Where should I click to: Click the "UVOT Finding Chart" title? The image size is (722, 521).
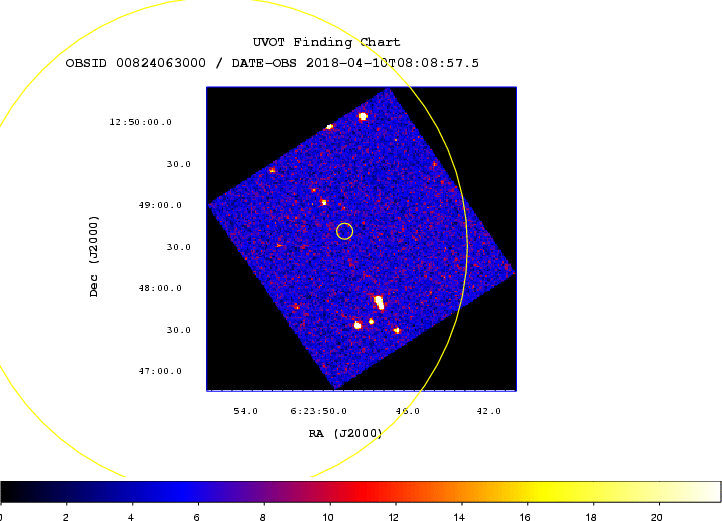coord(326,42)
